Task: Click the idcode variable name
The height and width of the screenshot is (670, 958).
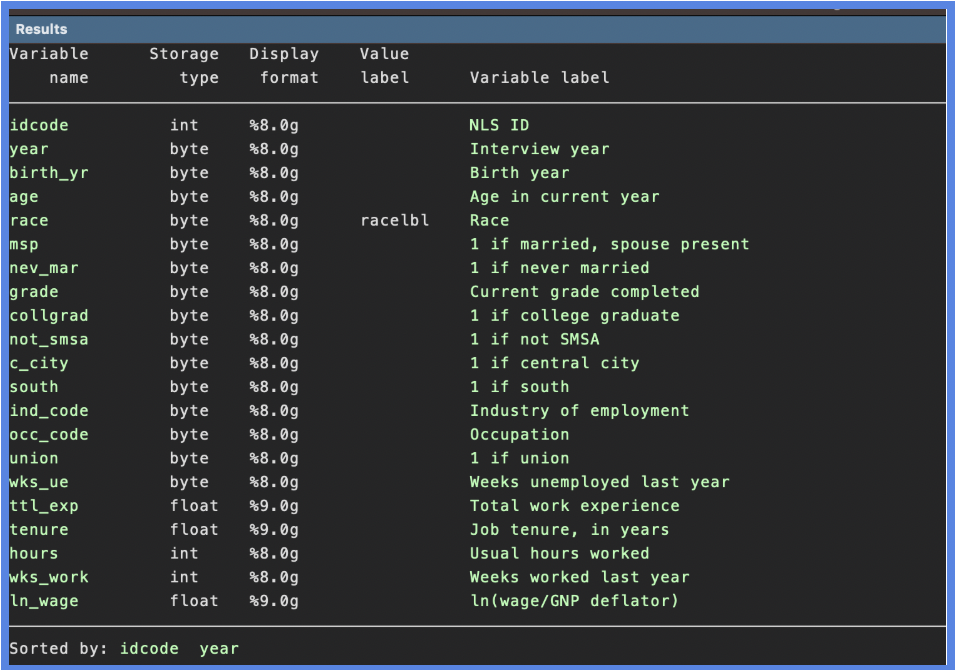Action: click(x=39, y=125)
